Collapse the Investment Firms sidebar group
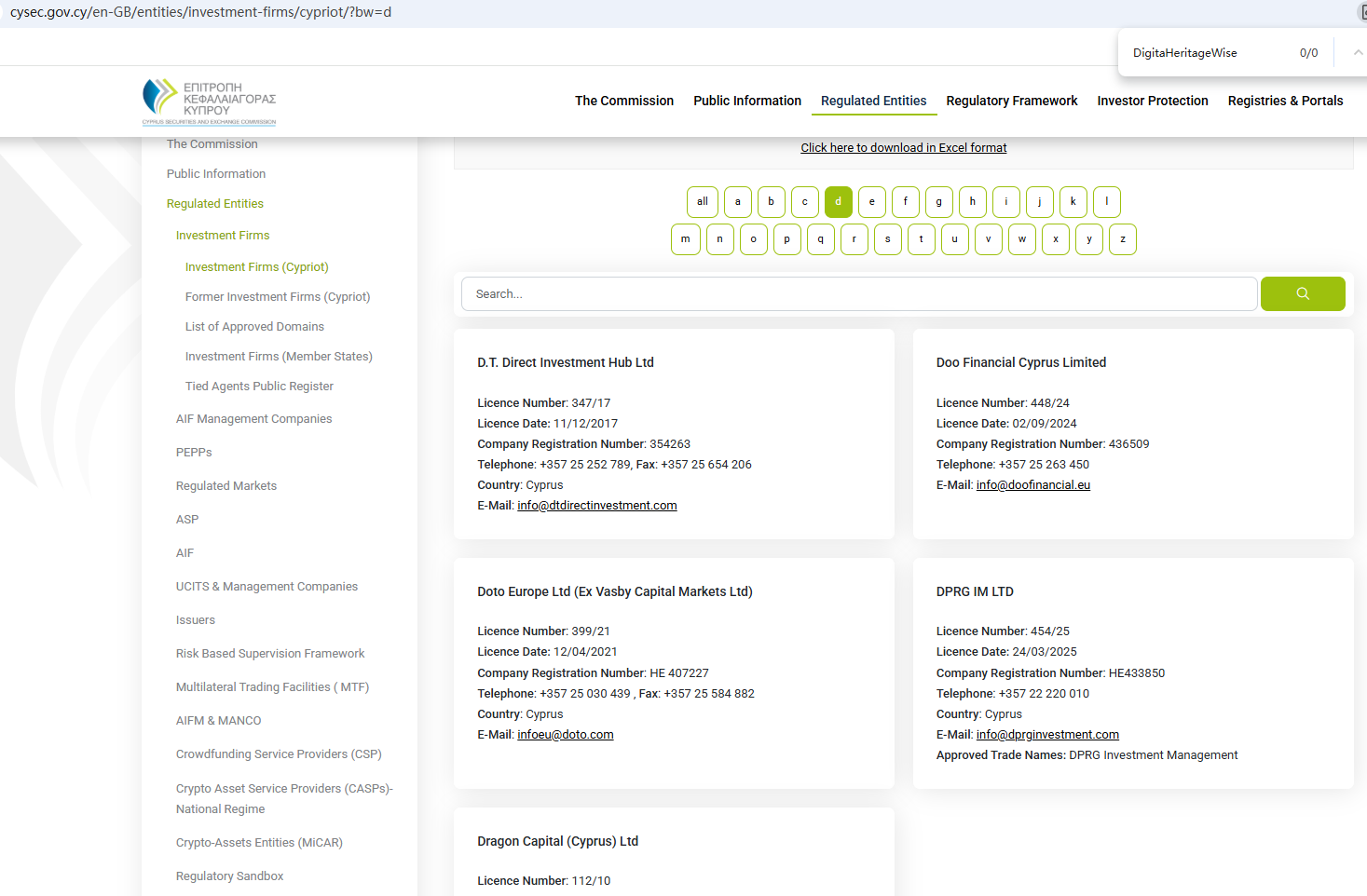This screenshot has height=896, width=1367. 222,236
